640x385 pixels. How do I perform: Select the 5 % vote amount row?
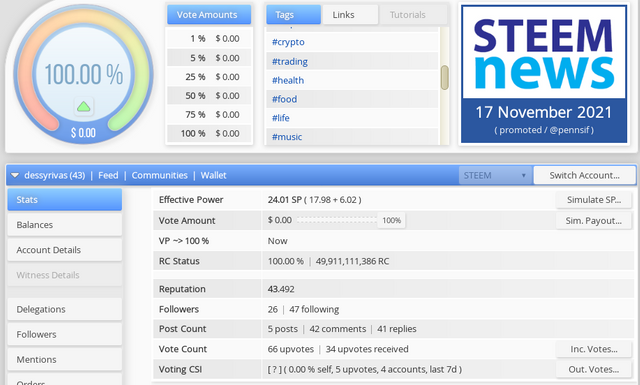point(209,58)
